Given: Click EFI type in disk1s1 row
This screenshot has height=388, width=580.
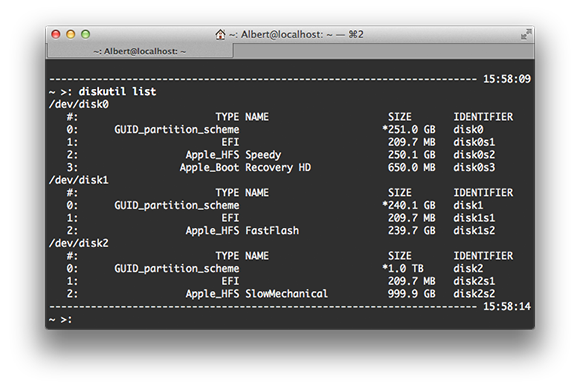Looking at the screenshot, I should point(230,218).
